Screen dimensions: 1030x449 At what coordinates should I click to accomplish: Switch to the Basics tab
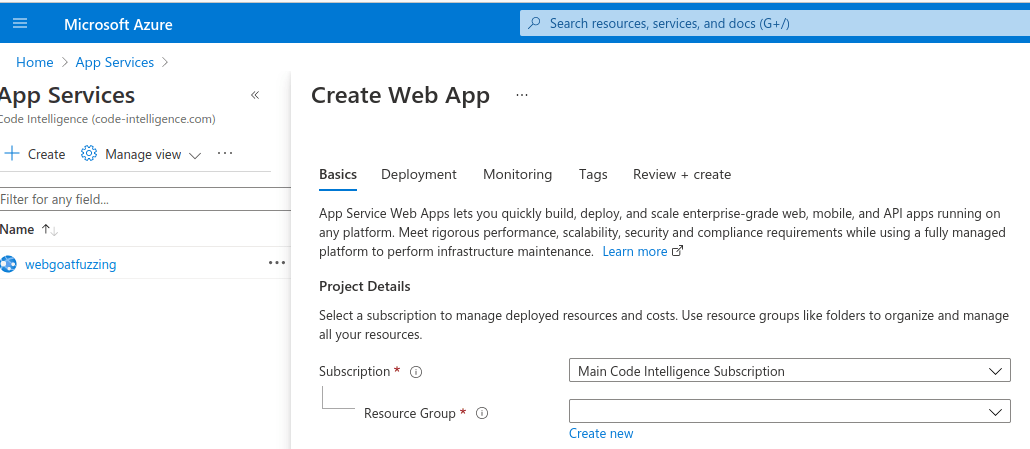(338, 175)
